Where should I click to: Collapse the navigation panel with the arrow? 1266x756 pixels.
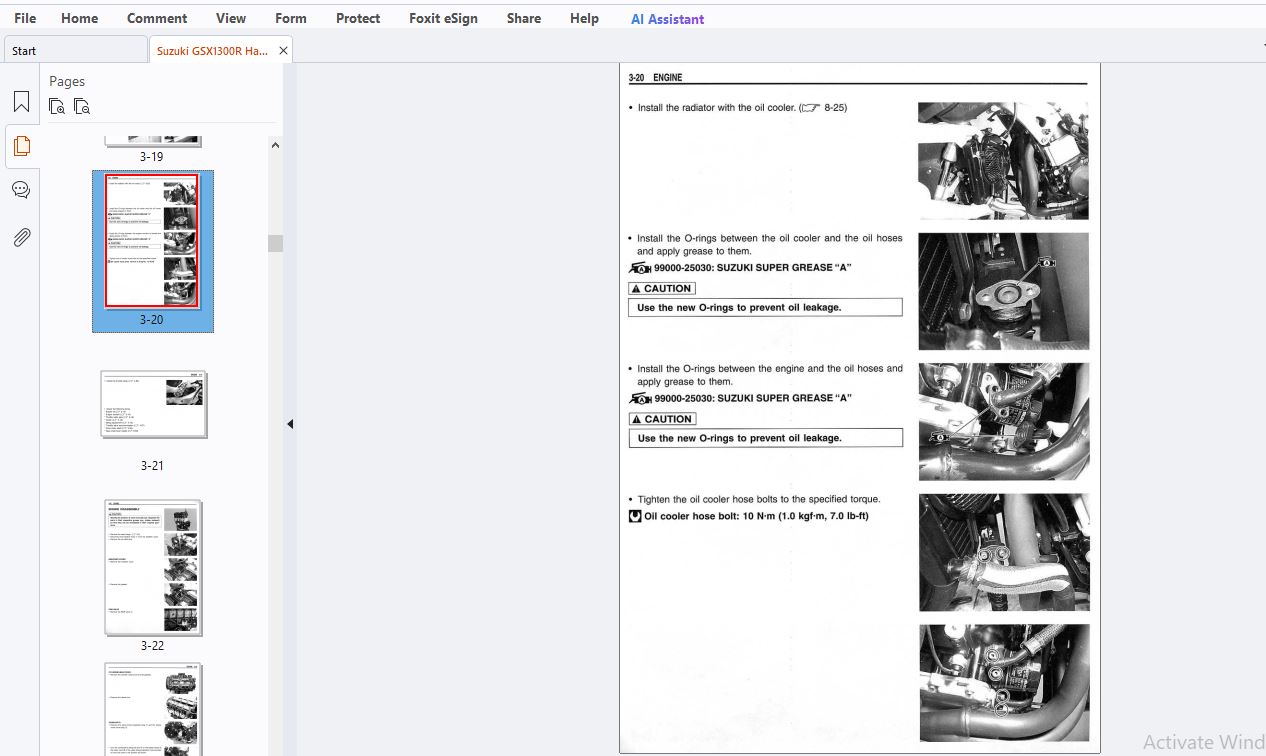(290, 424)
